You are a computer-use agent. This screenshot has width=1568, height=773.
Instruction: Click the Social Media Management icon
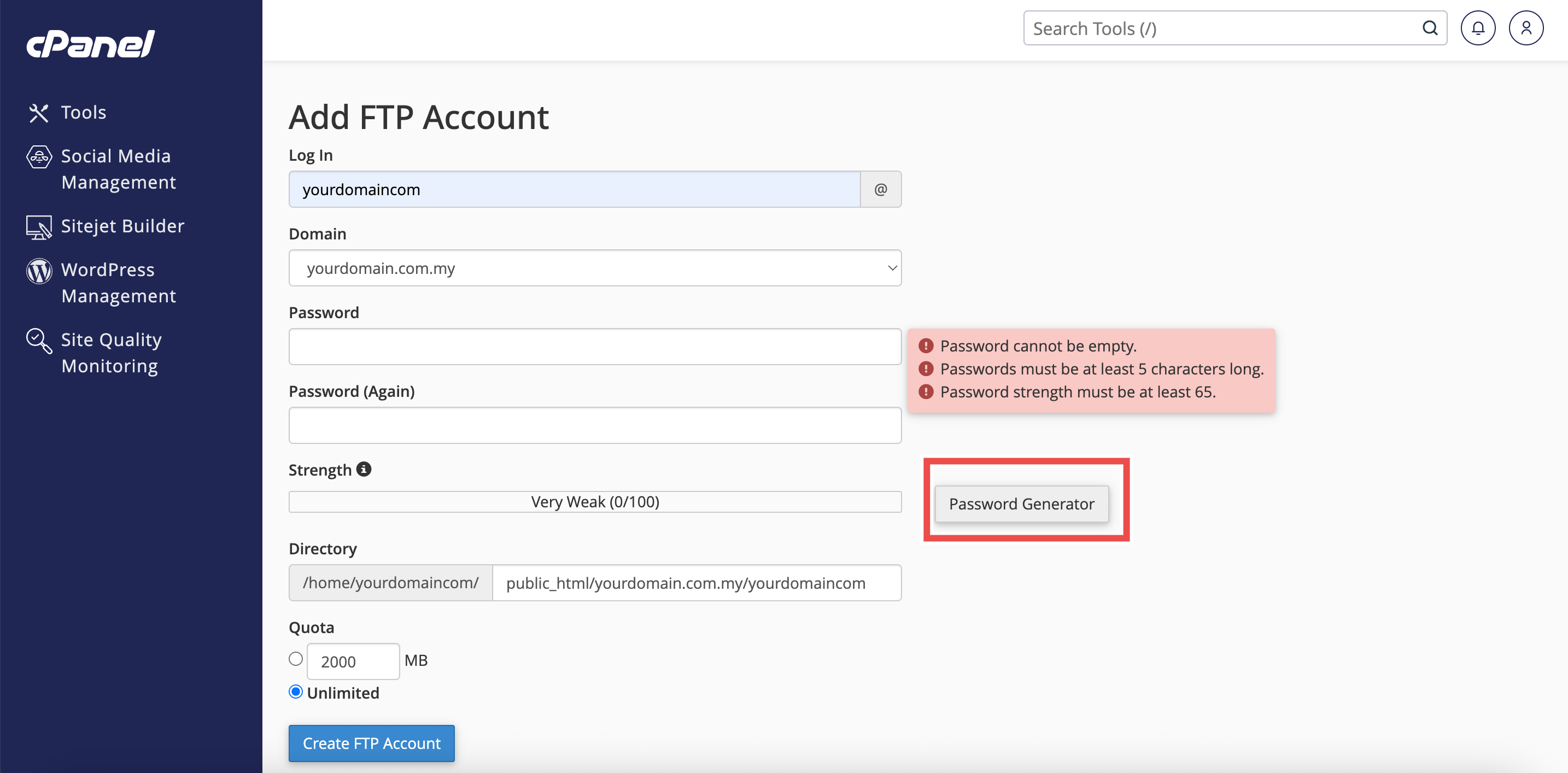[39, 157]
